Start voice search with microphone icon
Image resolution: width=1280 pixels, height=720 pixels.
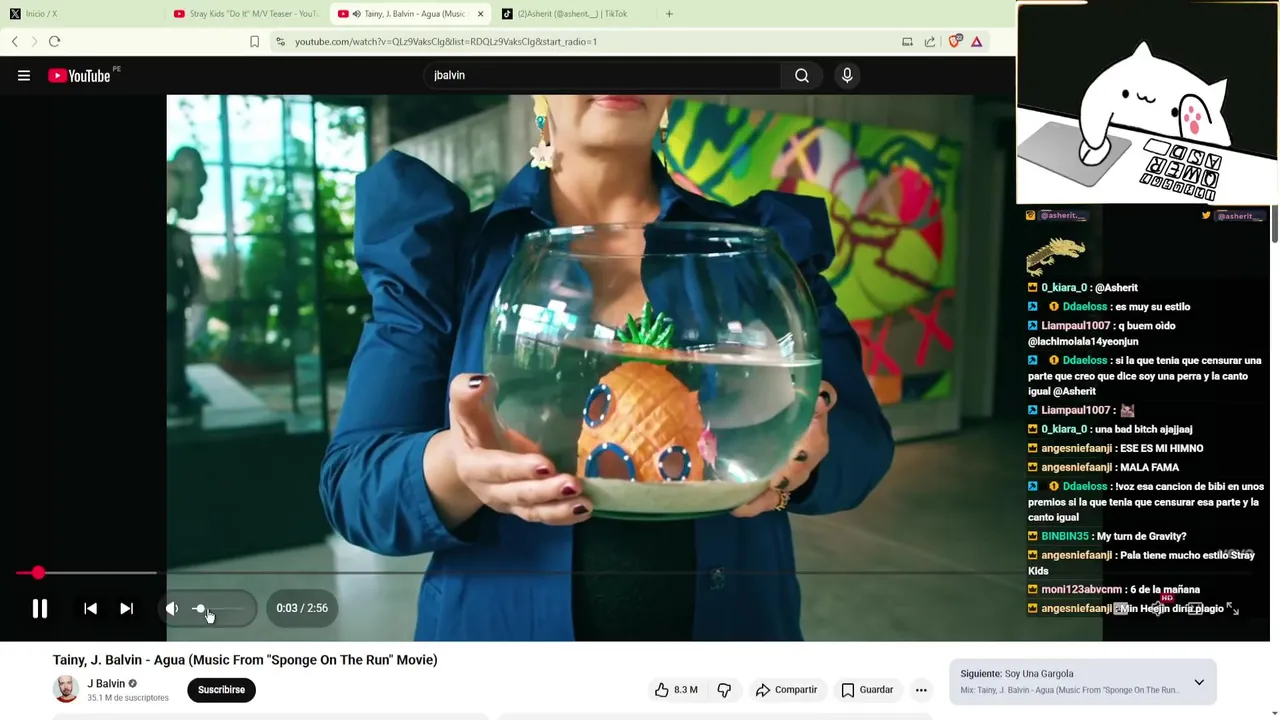[847, 75]
